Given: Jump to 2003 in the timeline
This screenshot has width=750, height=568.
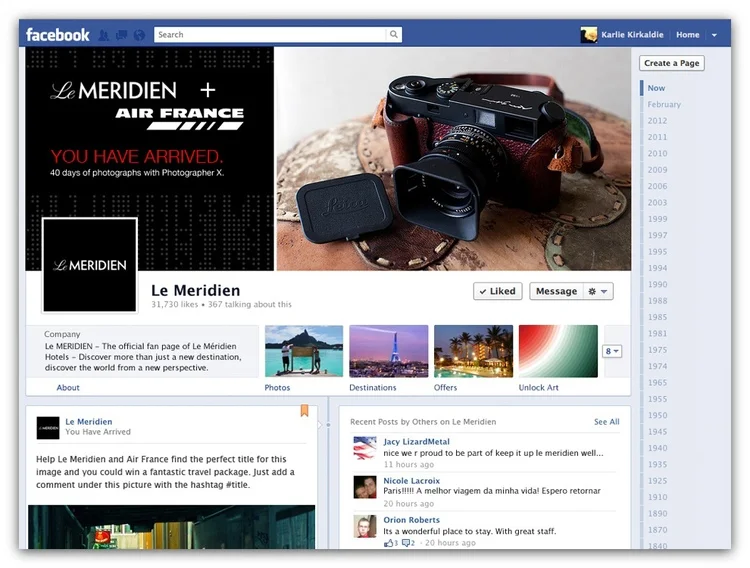Looking at the screenshot, I should click(x=657, y=202).
